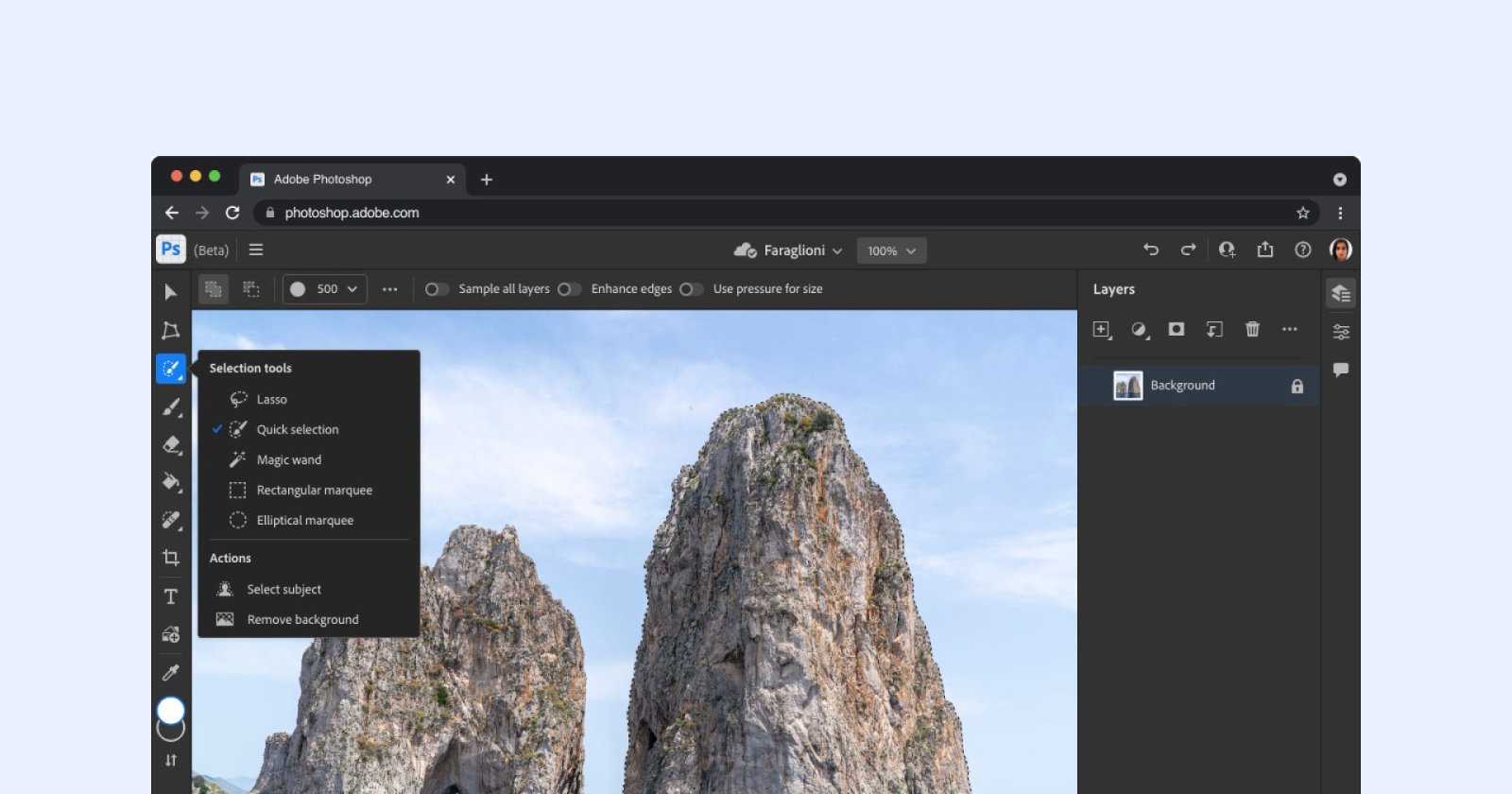
Task: Pick the Eyedropper tool
Action: pos(171,672)
